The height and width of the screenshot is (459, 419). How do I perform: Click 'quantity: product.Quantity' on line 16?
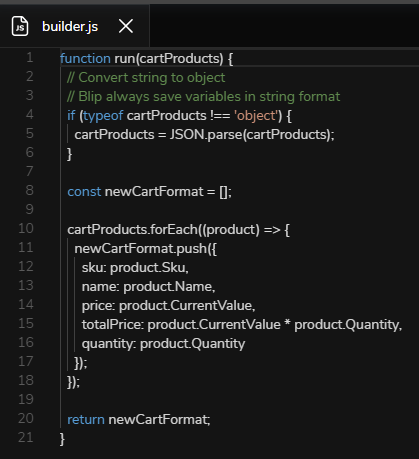pyautogui.click(x=163, y=344)
